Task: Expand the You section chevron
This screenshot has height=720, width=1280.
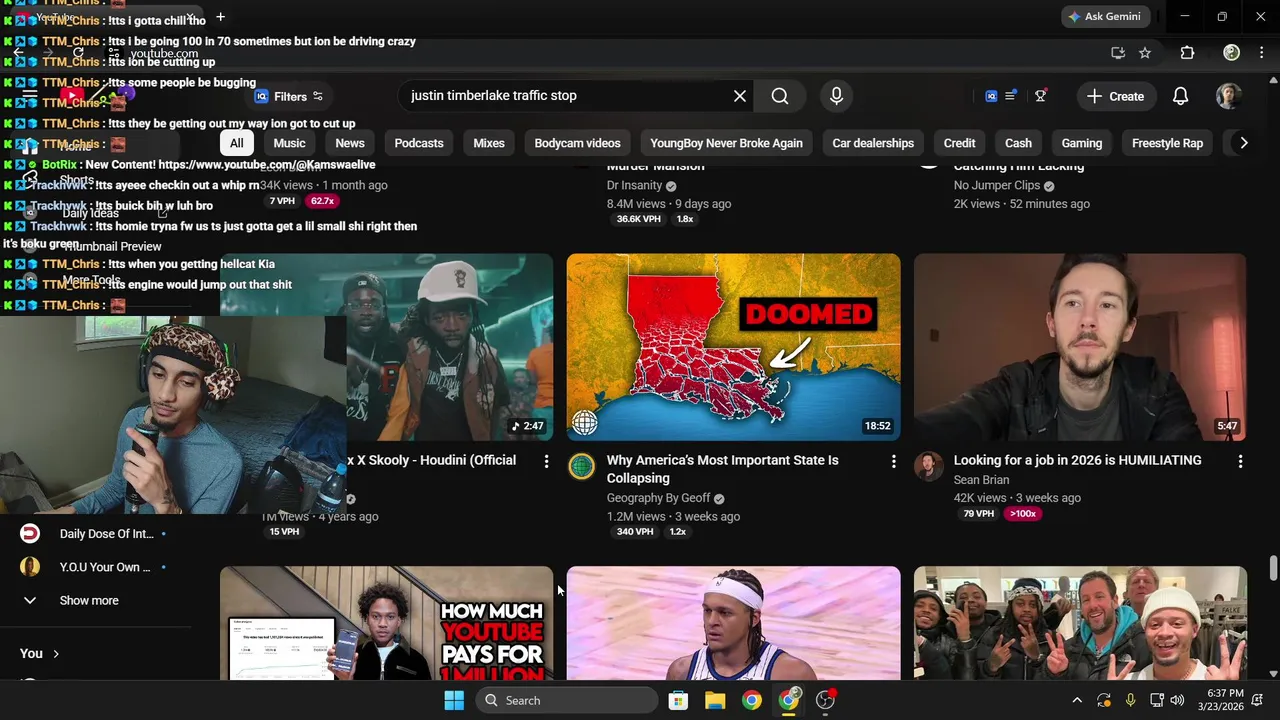Action: click(x=56, y=654)
